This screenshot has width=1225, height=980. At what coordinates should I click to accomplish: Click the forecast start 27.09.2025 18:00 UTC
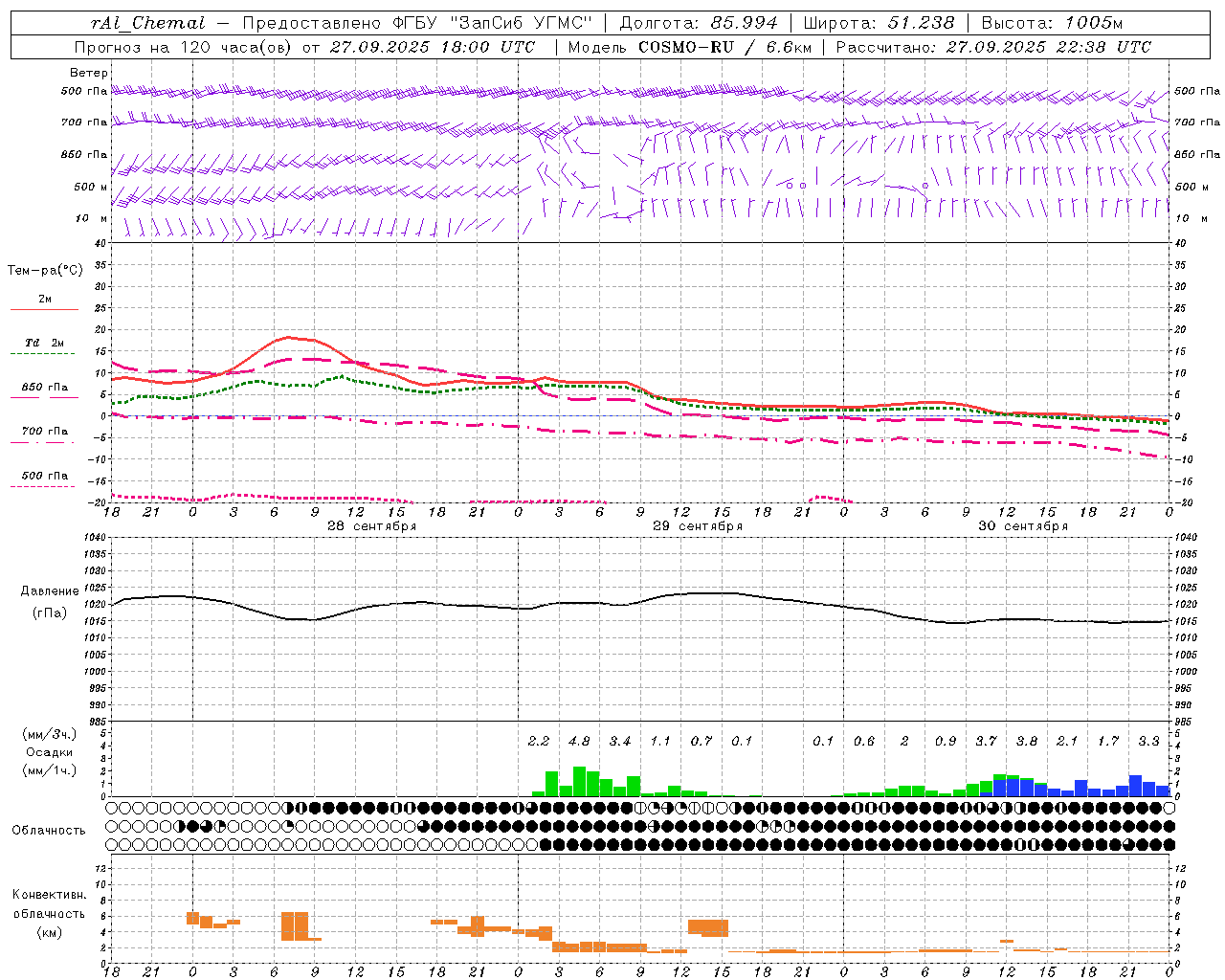click(433, 47)
